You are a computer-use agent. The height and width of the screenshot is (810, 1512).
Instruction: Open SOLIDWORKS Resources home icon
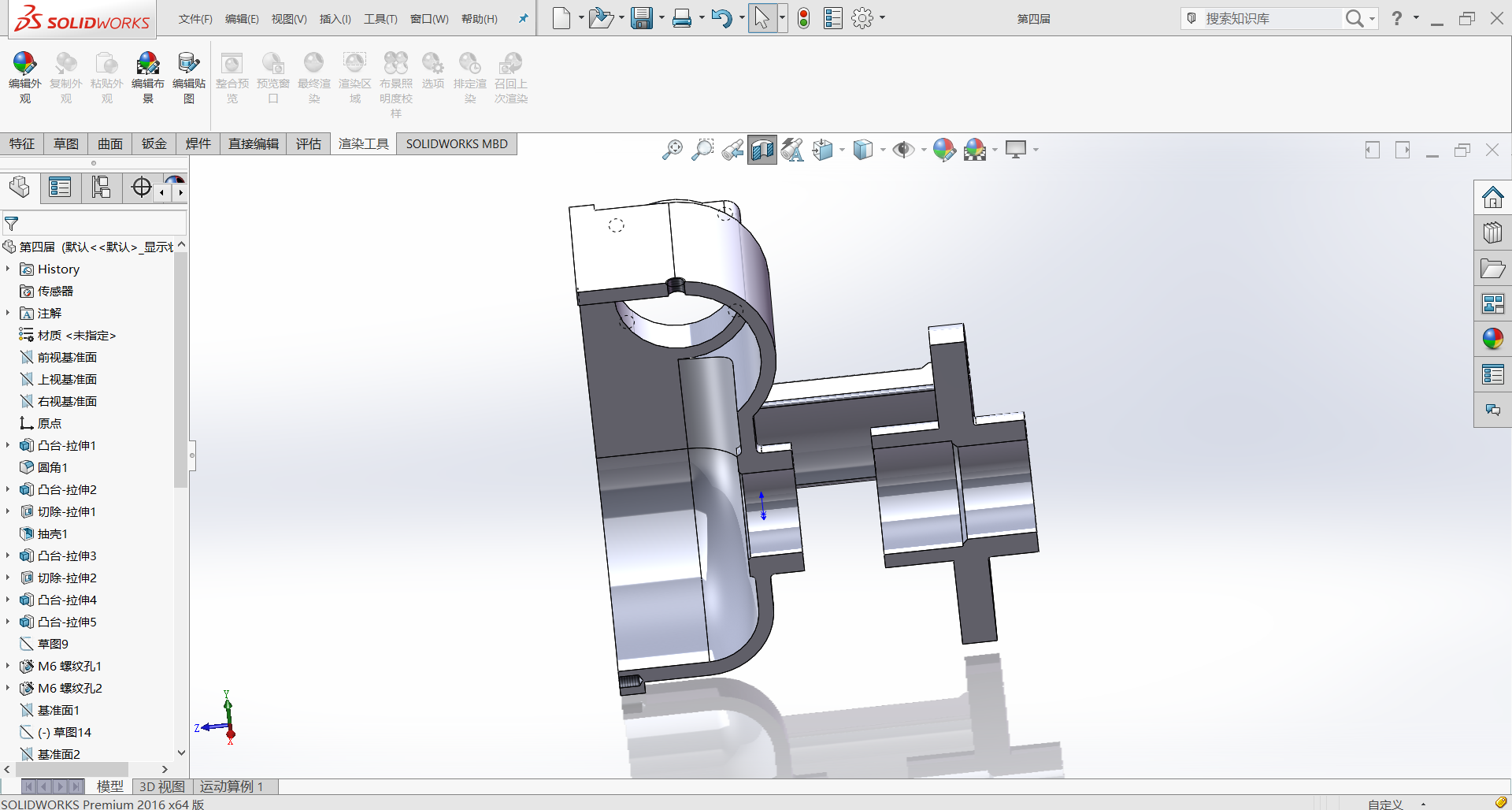pos(1492,197)
